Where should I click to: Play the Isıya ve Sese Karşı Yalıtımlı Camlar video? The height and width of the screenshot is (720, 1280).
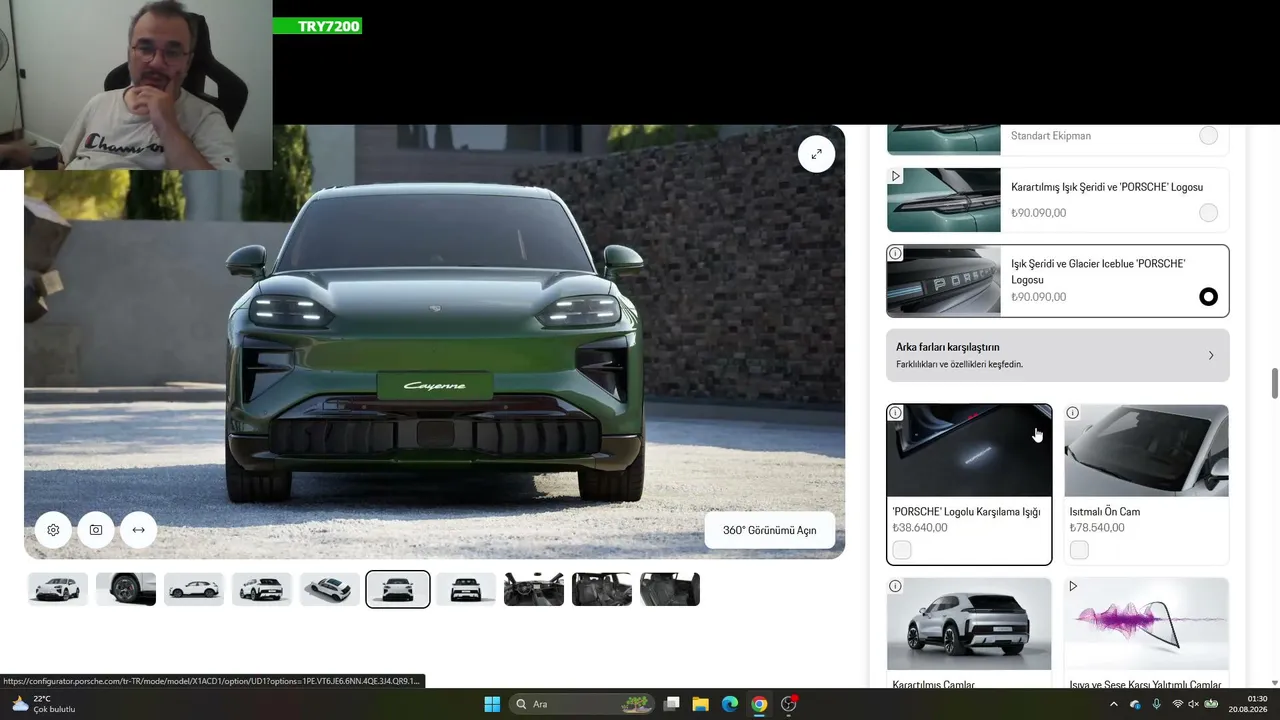(x=1072, y=586)
